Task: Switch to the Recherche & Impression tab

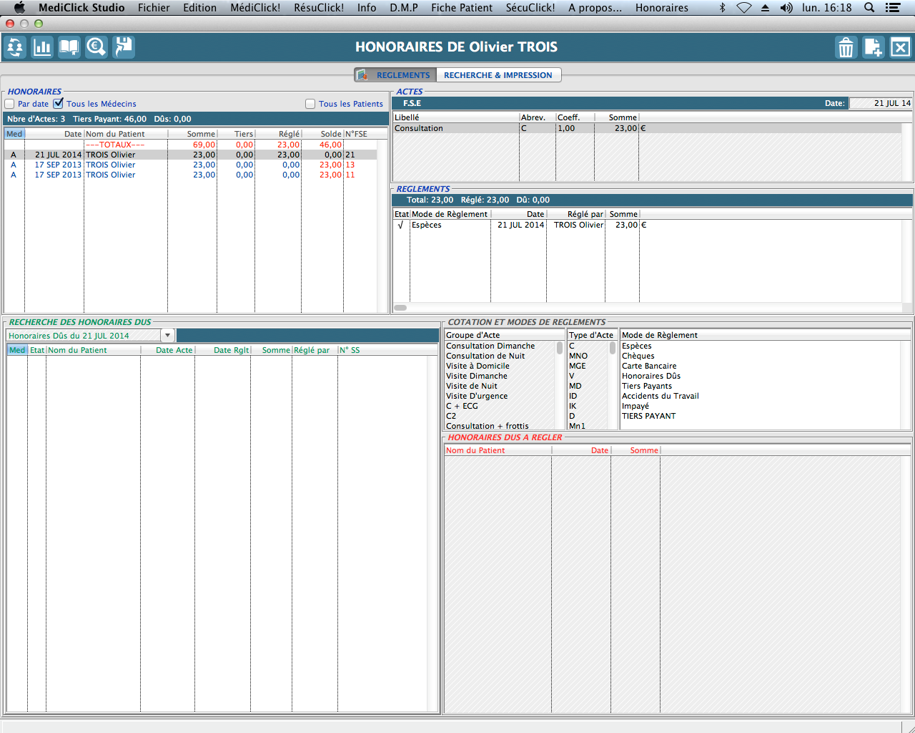Action: (x=497, y=75)
